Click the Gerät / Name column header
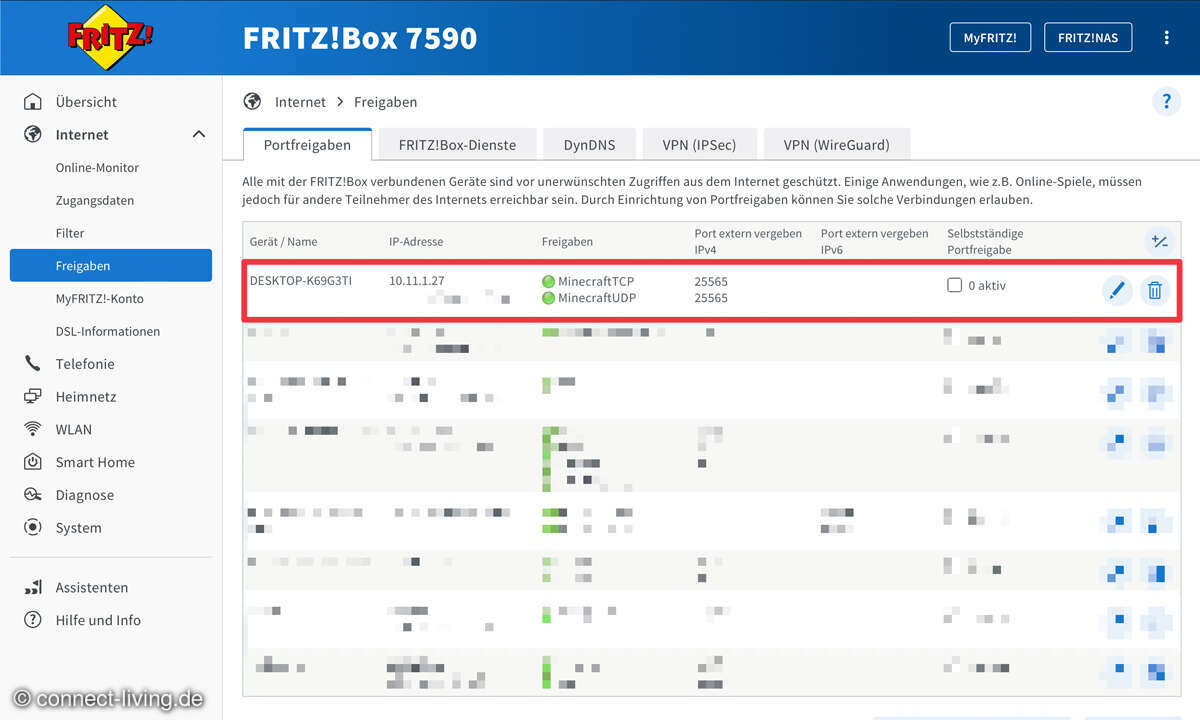 coord(283,241)
